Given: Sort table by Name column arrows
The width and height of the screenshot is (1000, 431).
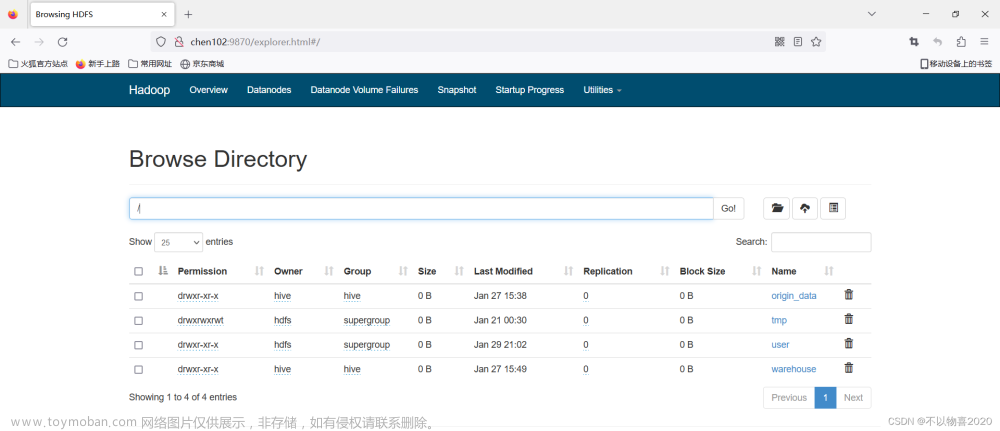Looking at the screenshot, I should click(x=828, y=271).
